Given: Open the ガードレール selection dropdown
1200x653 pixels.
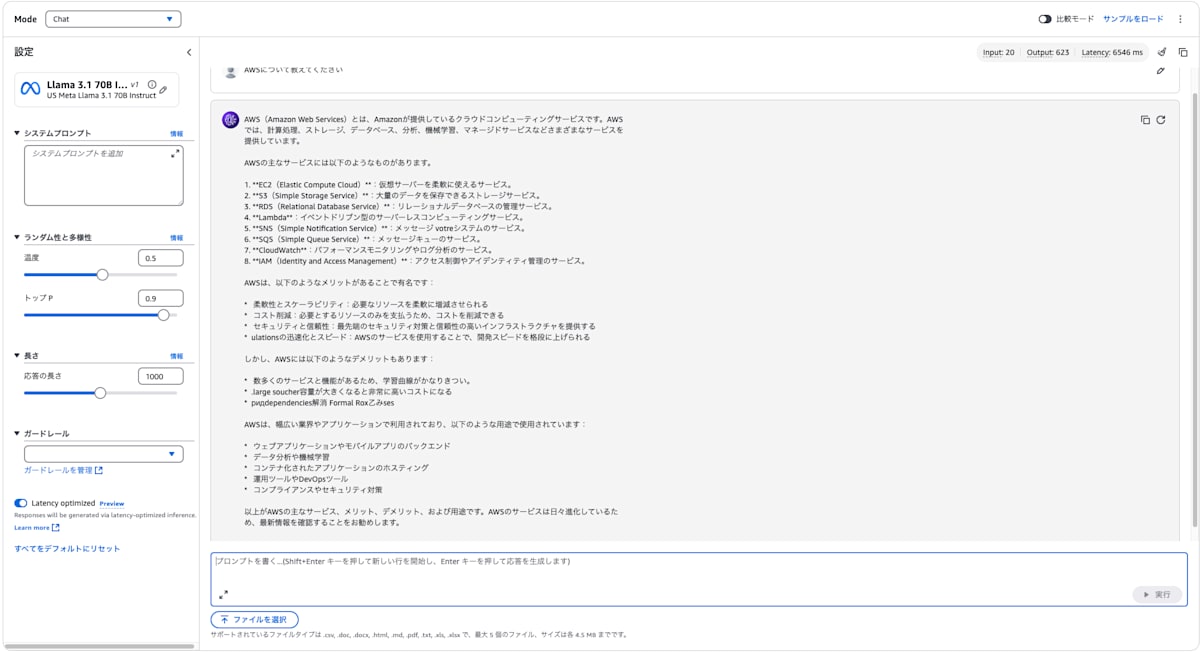Looking at the screenshot, I should coord(104,454).
